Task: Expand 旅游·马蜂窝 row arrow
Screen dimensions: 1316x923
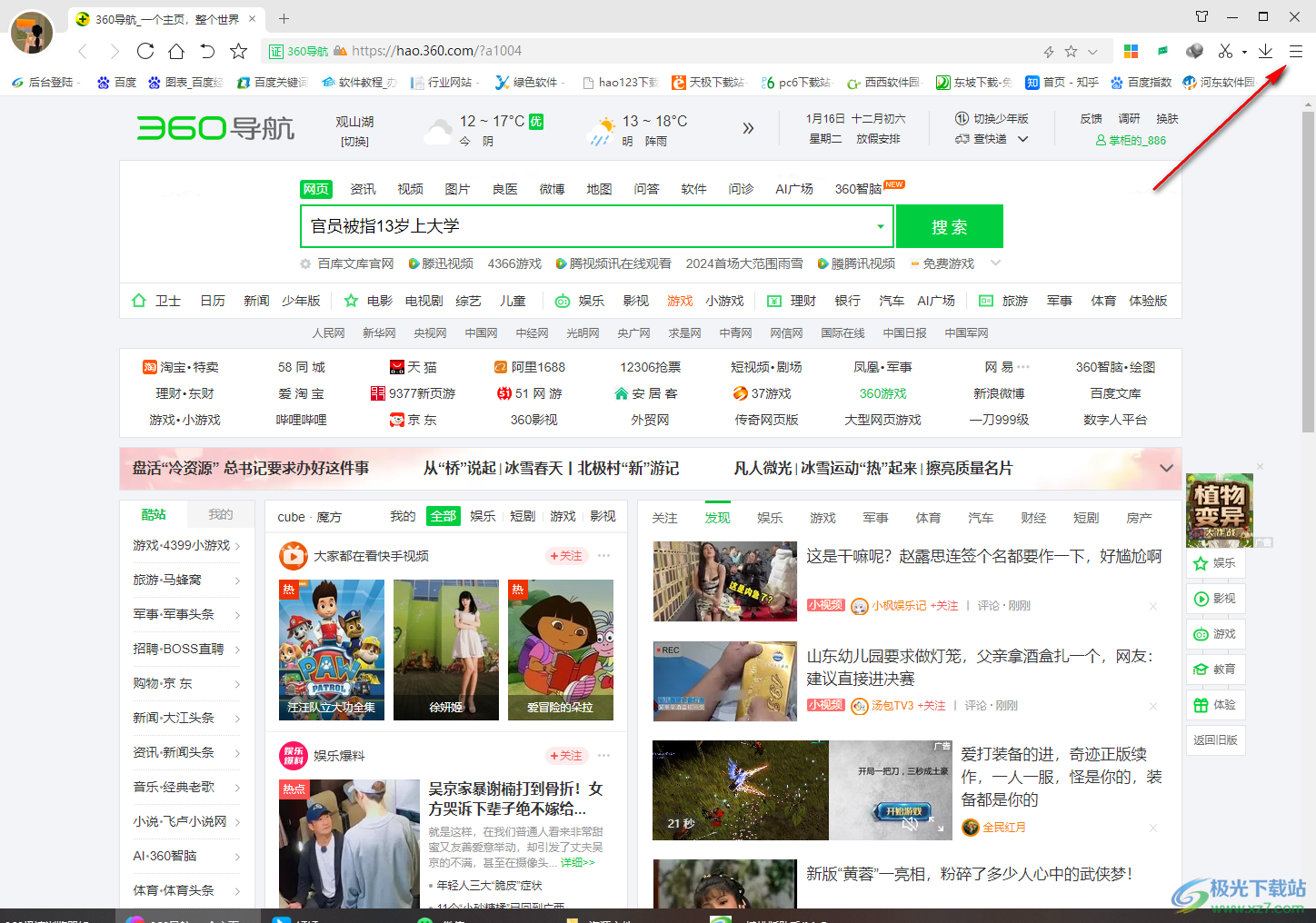Action: pos(237,581)
